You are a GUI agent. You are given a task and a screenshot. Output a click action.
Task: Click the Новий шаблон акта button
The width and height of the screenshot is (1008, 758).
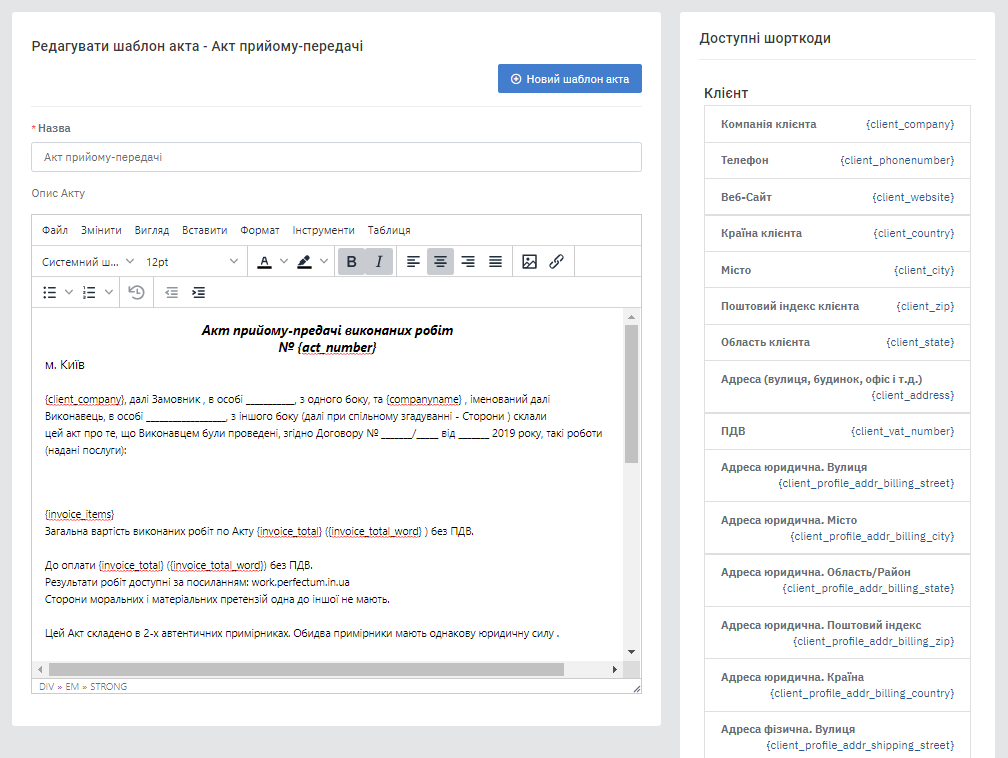[570, 79]
